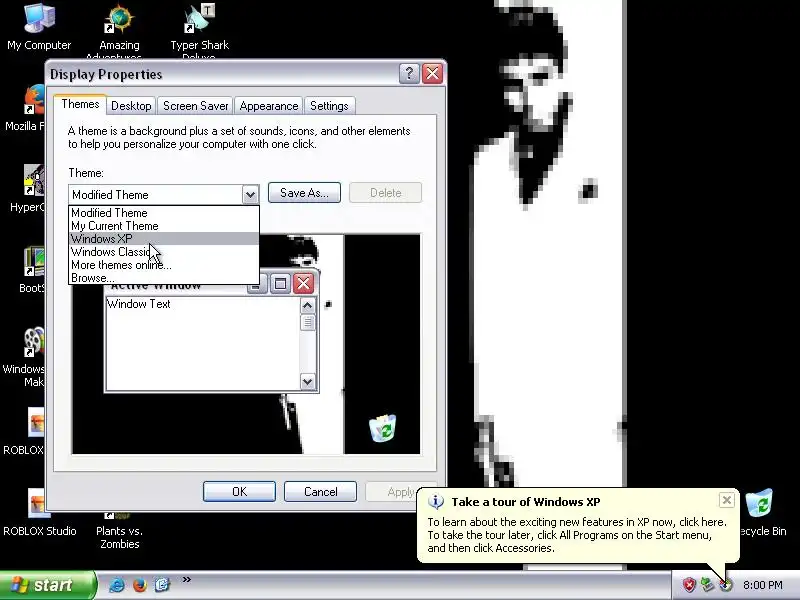Click the Windows XP tour tray icon
This screenshot has width=800, height=600.
pyautogui.click(x=726, y=585)
